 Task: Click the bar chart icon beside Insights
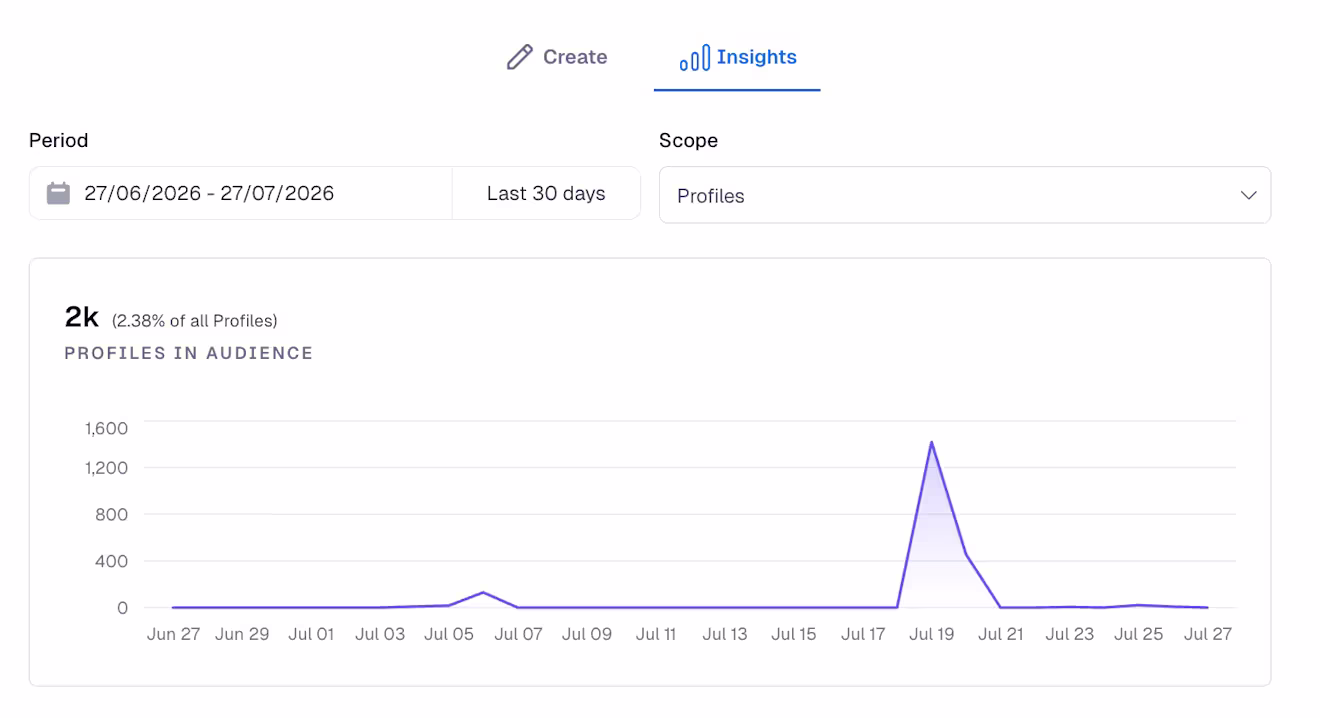pos(694,58)
